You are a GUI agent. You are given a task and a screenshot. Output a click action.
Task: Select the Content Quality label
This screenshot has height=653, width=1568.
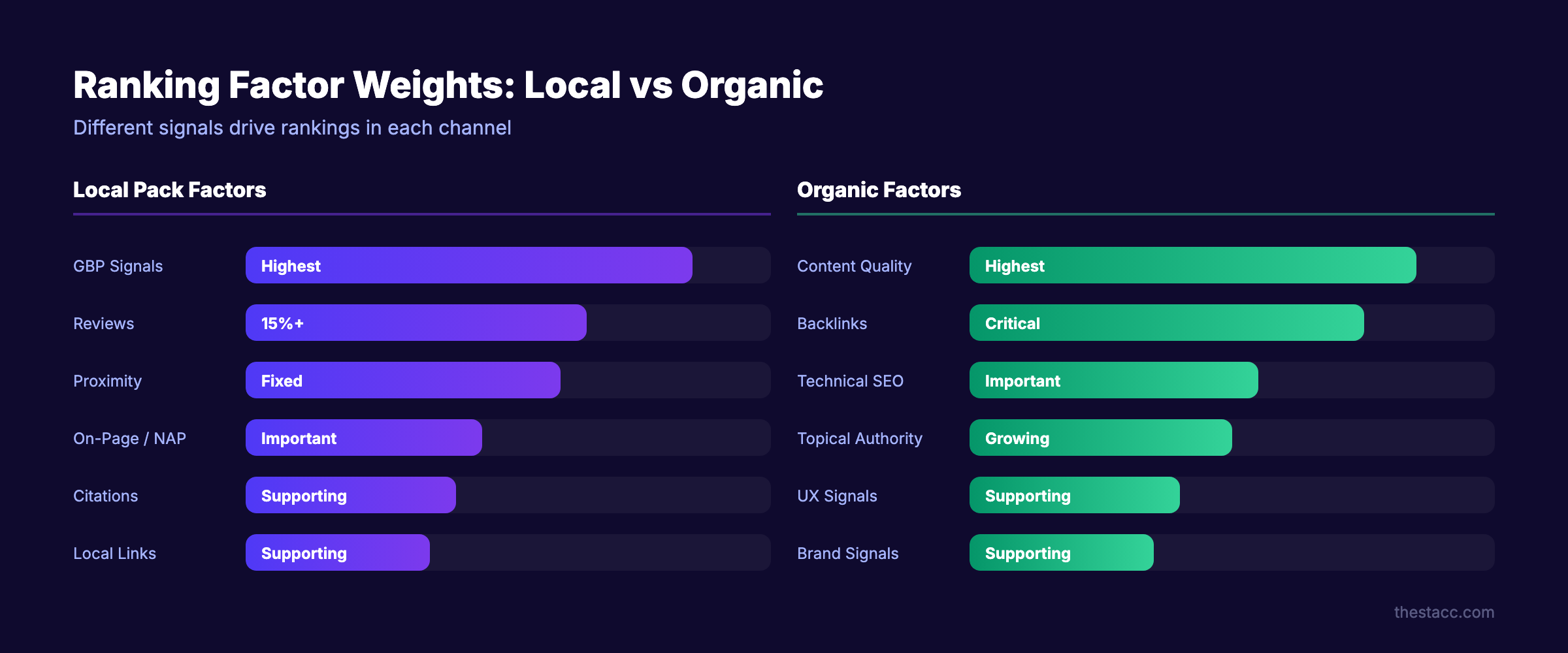[854, 266]
